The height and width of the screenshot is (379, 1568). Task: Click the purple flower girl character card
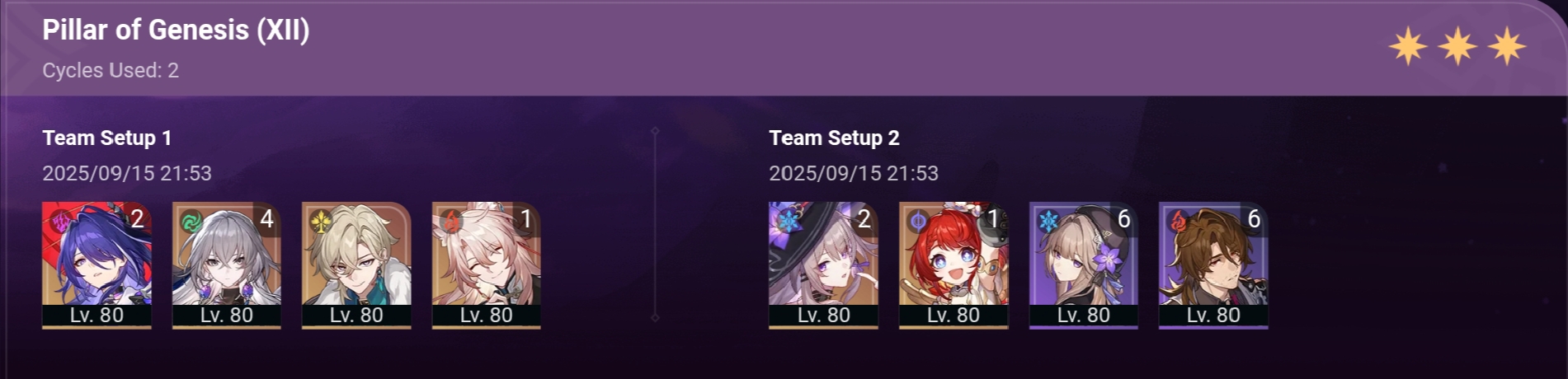click(x=1084, y=265)
